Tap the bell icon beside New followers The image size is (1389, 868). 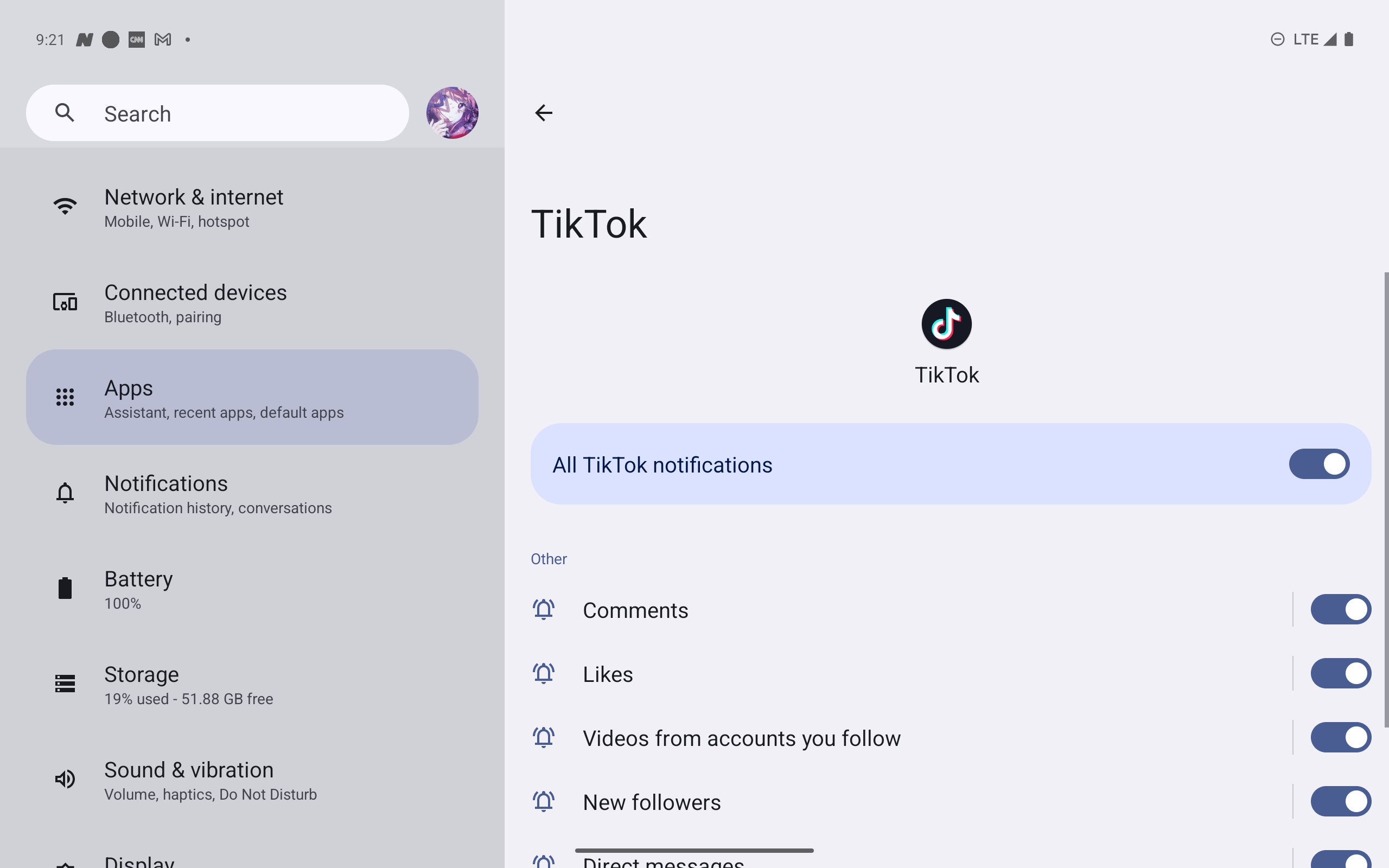coord(544,801)
